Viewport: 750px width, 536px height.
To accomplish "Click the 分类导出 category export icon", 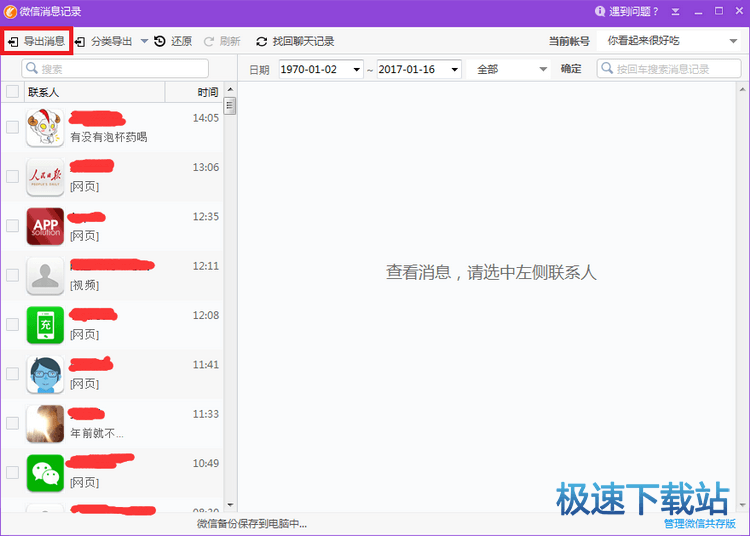I will click(80, 41).
